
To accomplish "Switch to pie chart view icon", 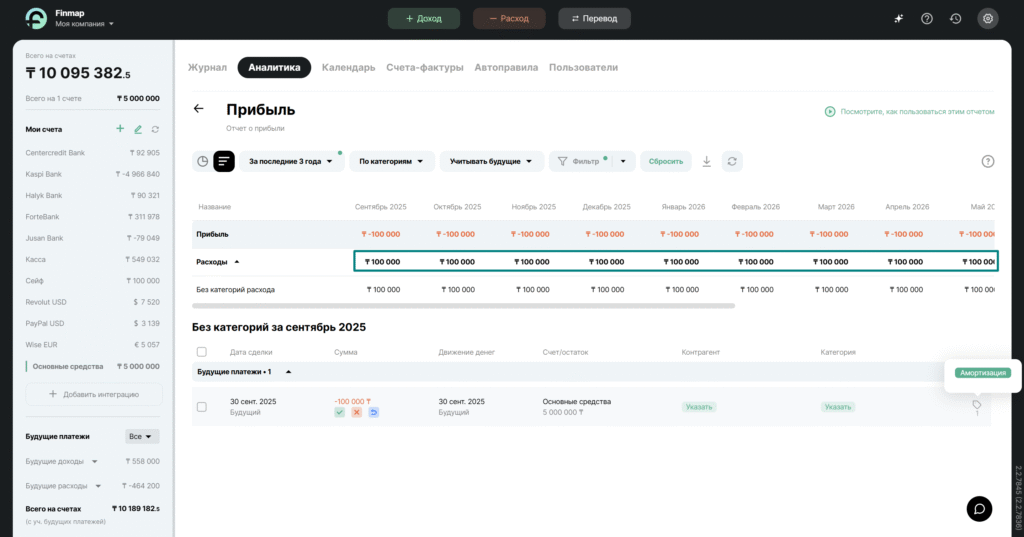I will tap(202, 161).
